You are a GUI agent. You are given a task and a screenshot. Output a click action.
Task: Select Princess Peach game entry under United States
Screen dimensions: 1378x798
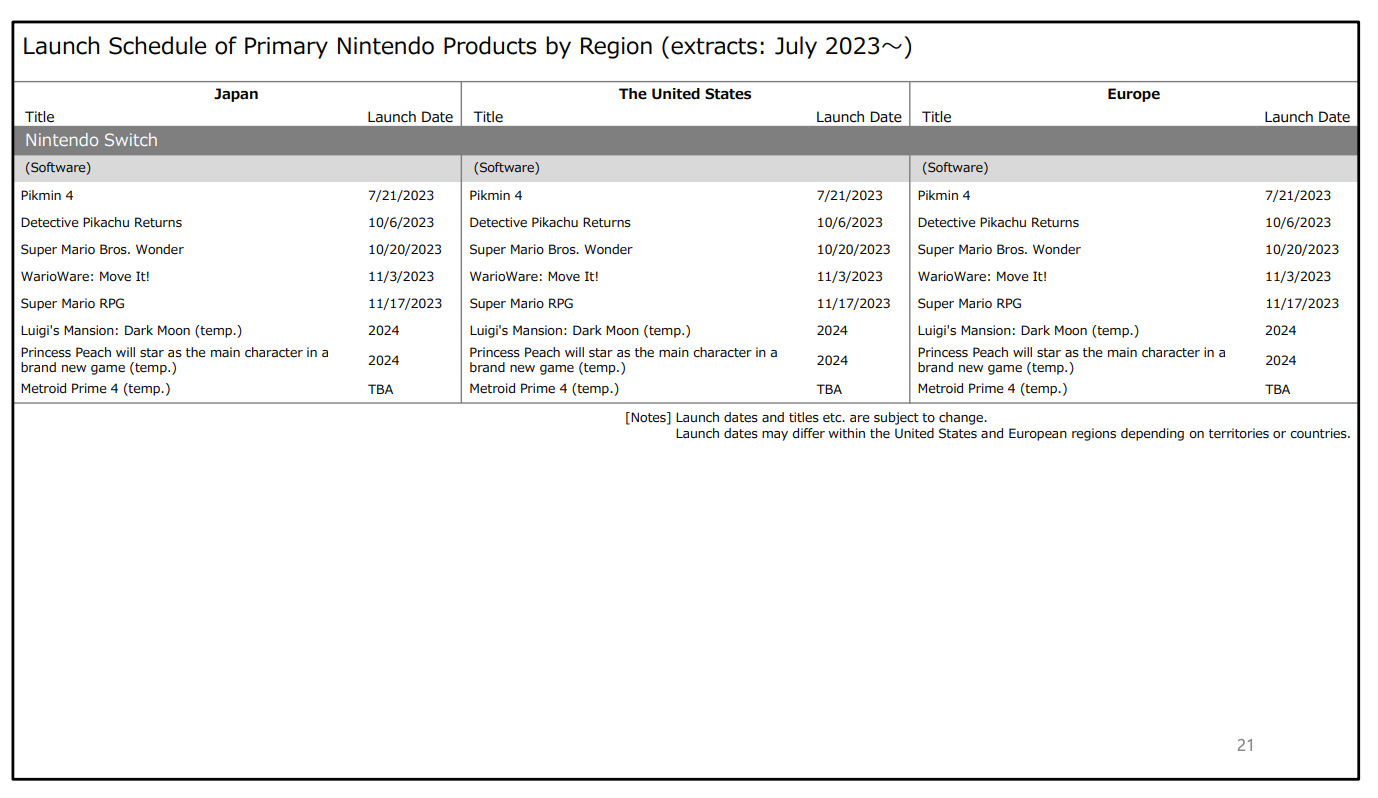coord(623,360)
